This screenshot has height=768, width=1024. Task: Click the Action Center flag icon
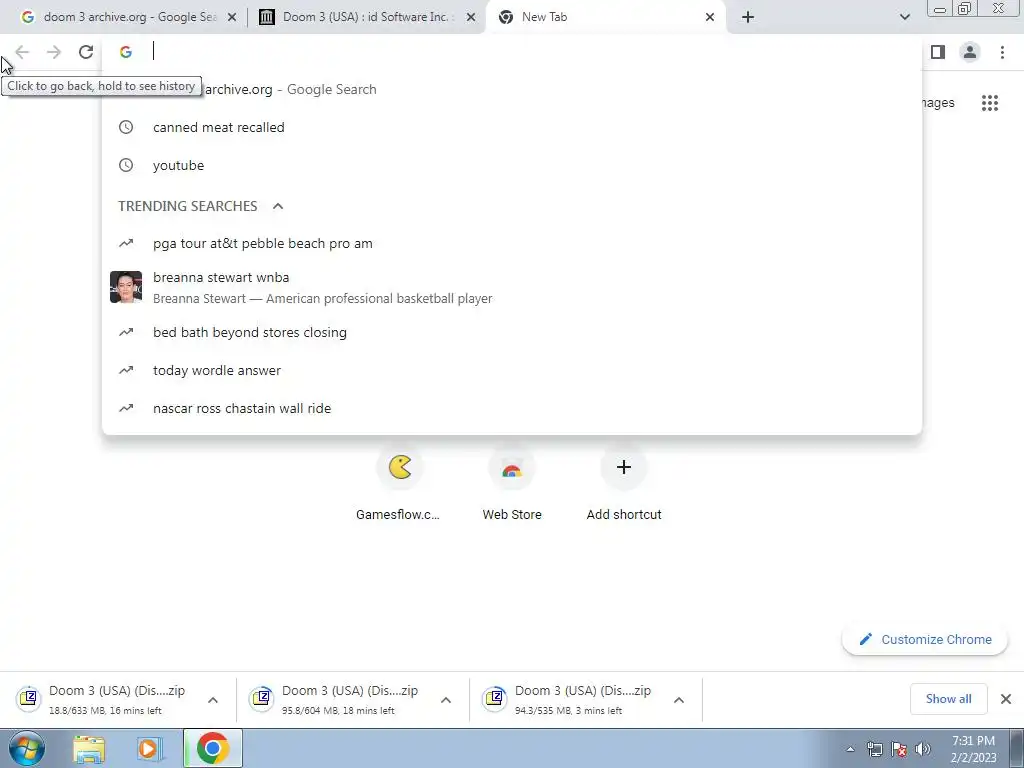coord(899,749)
